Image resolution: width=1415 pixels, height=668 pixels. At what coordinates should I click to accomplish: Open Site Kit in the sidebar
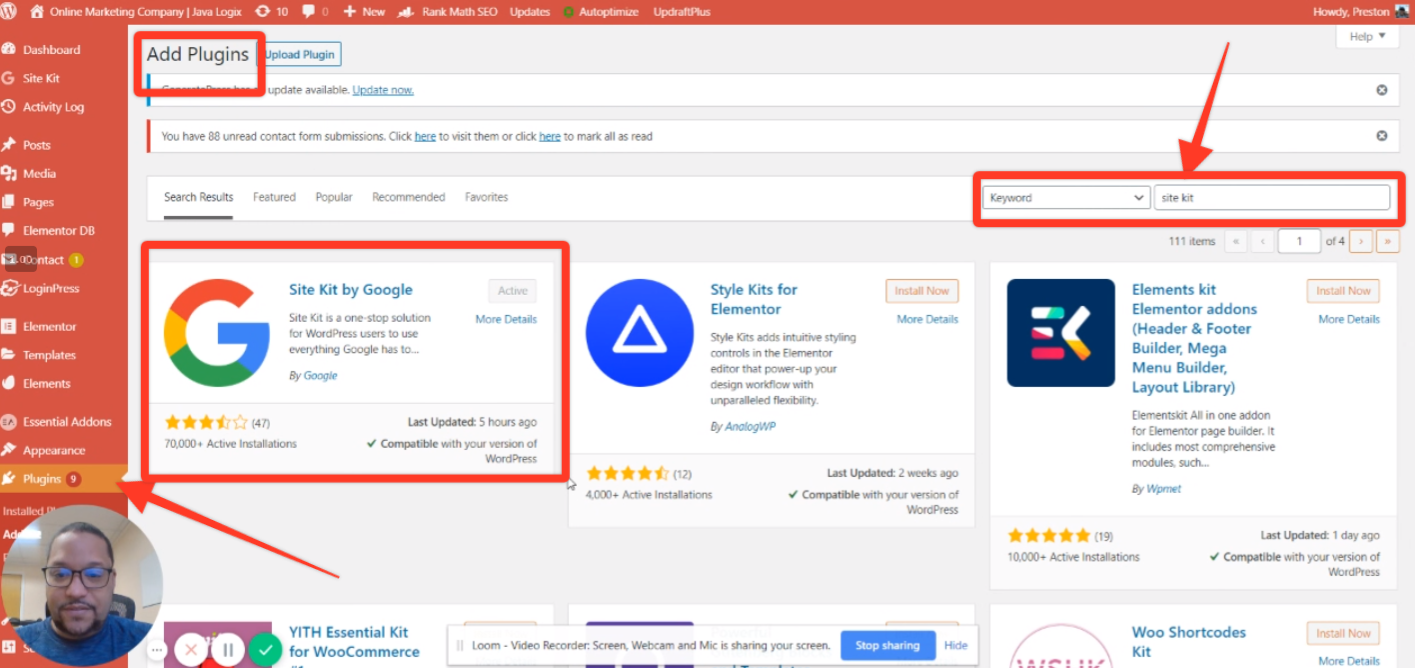(x=41, y=78)
